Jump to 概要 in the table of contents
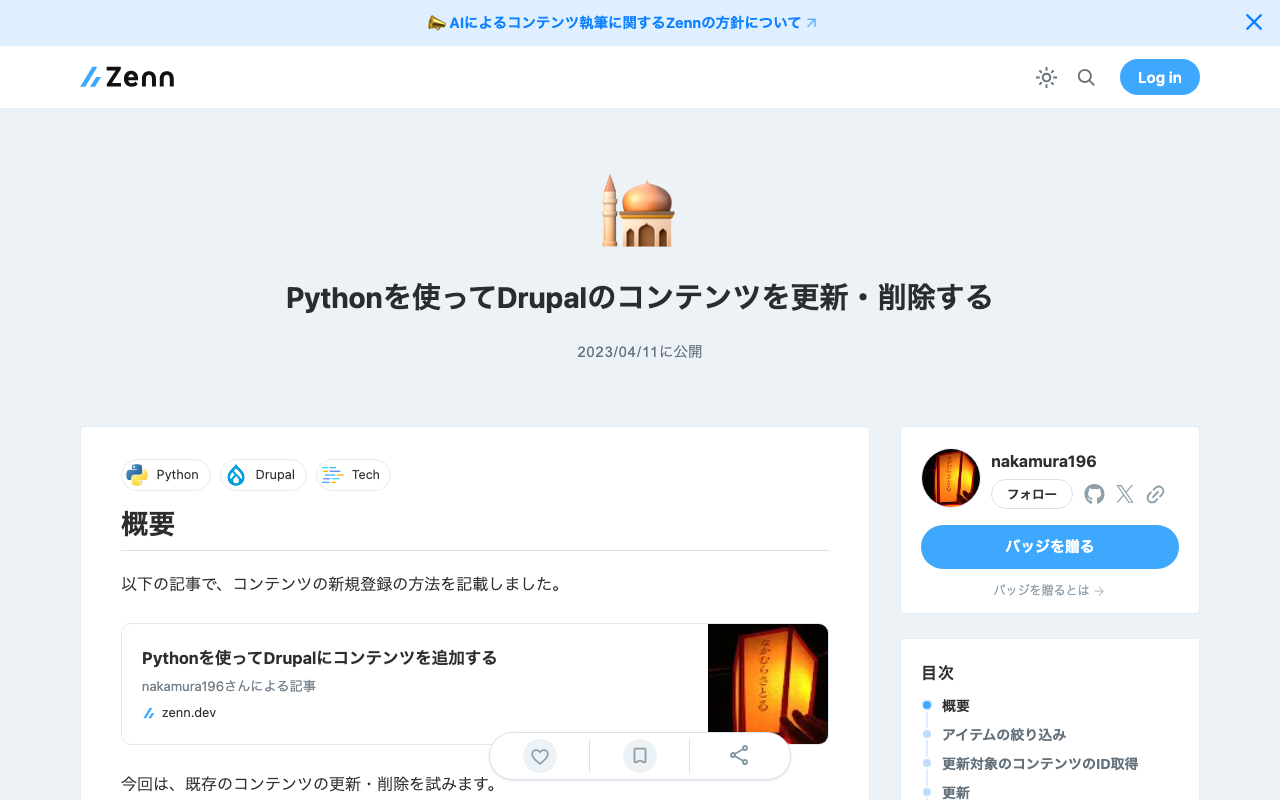Viewport: 1280px width, 800px height. coord(955,705)
